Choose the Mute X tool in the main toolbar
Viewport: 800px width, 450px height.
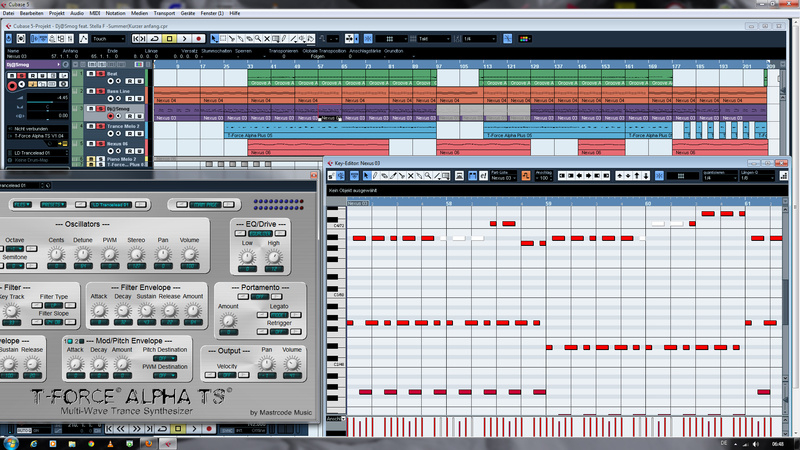pyautogui.click(x=267, y=39)
